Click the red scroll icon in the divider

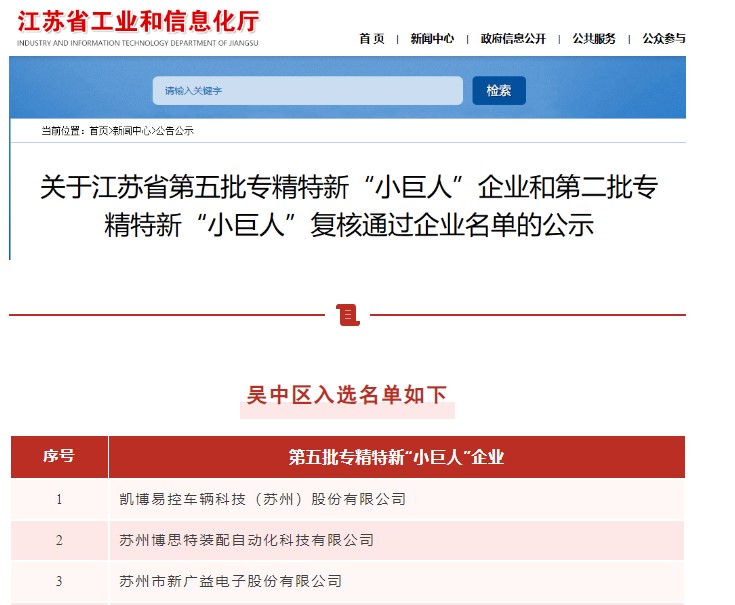(347, 314)
